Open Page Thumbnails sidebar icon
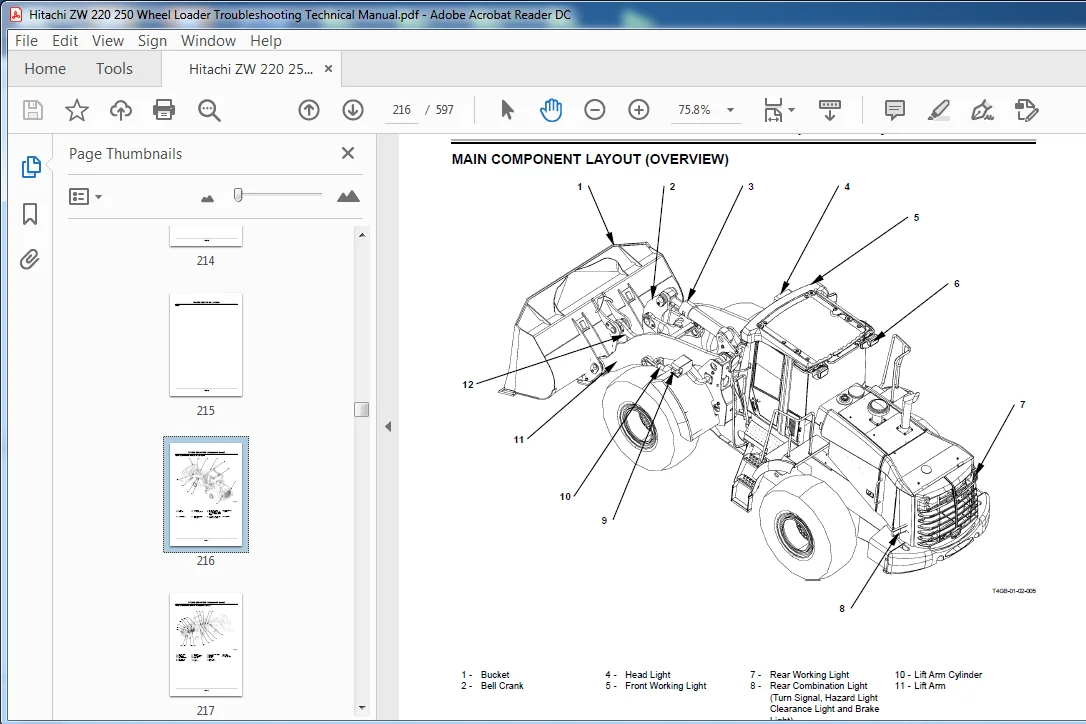The height and width of the screenshot is (724, 1086). click(x=30, y=167)
